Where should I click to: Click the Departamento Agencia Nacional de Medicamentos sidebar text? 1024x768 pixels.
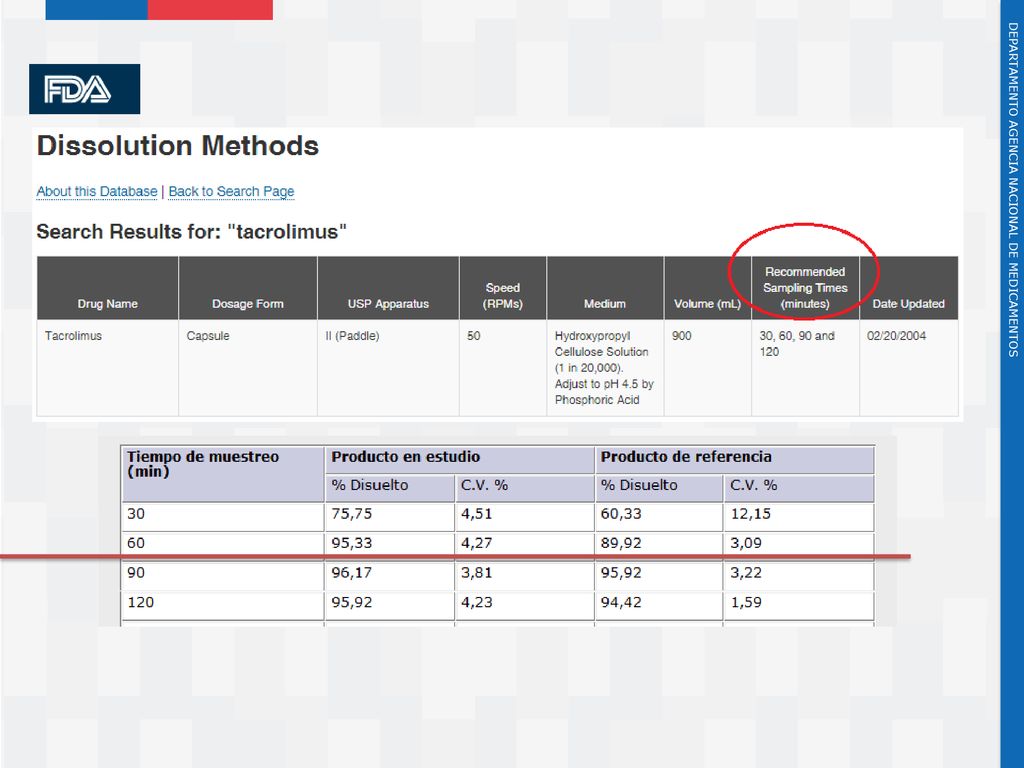click(x=1012, y=189)
